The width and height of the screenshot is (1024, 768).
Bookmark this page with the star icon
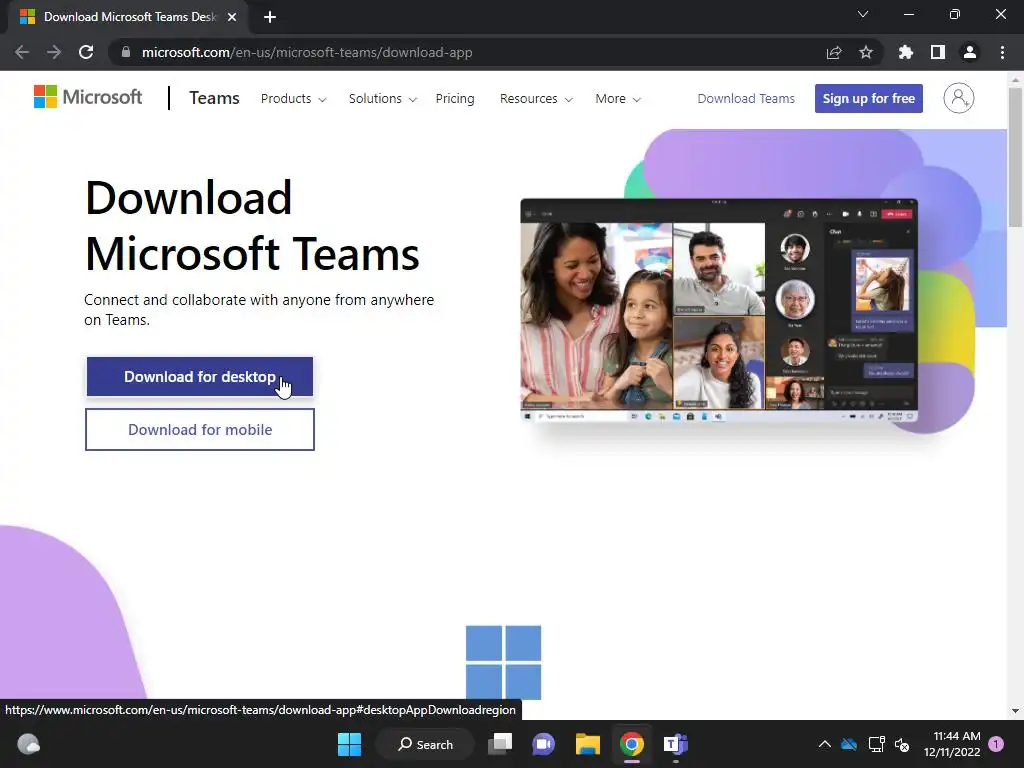[x=866, y=52]
